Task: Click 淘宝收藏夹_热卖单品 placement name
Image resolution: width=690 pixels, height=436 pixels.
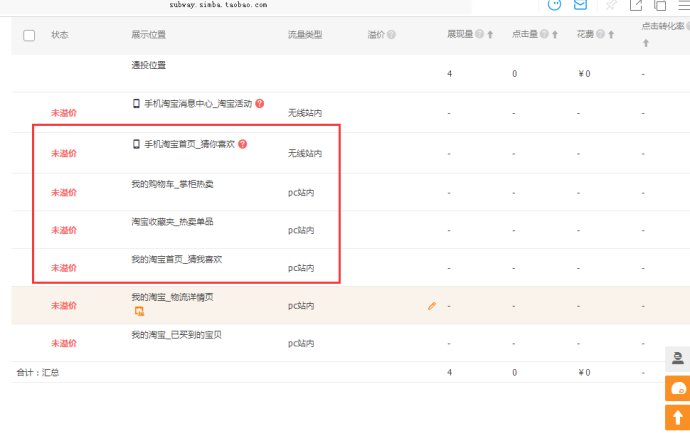Action: coord(172,221)
